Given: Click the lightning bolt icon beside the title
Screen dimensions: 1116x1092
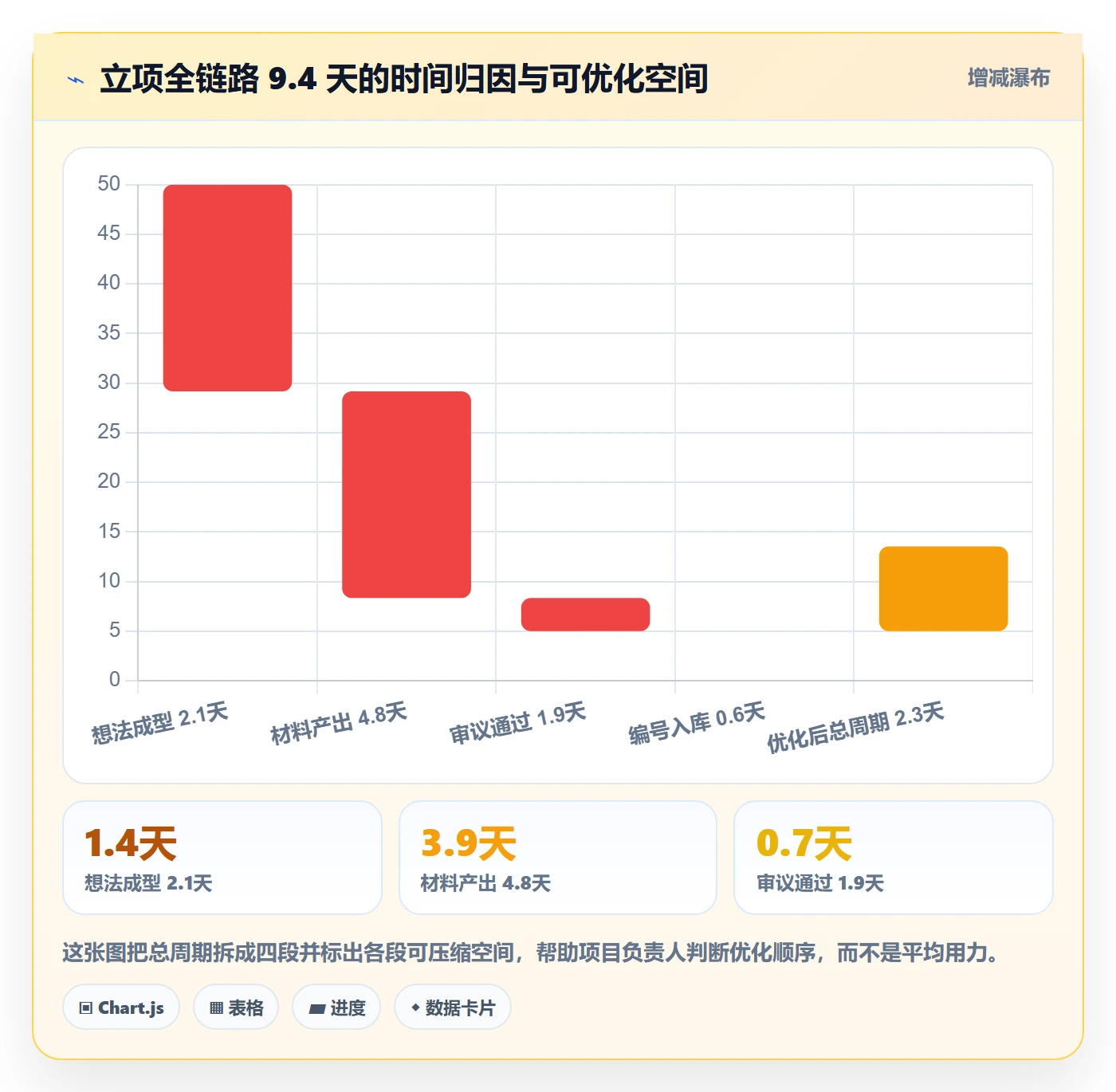Looking at the screenshot, I should [x=76, y=80].
